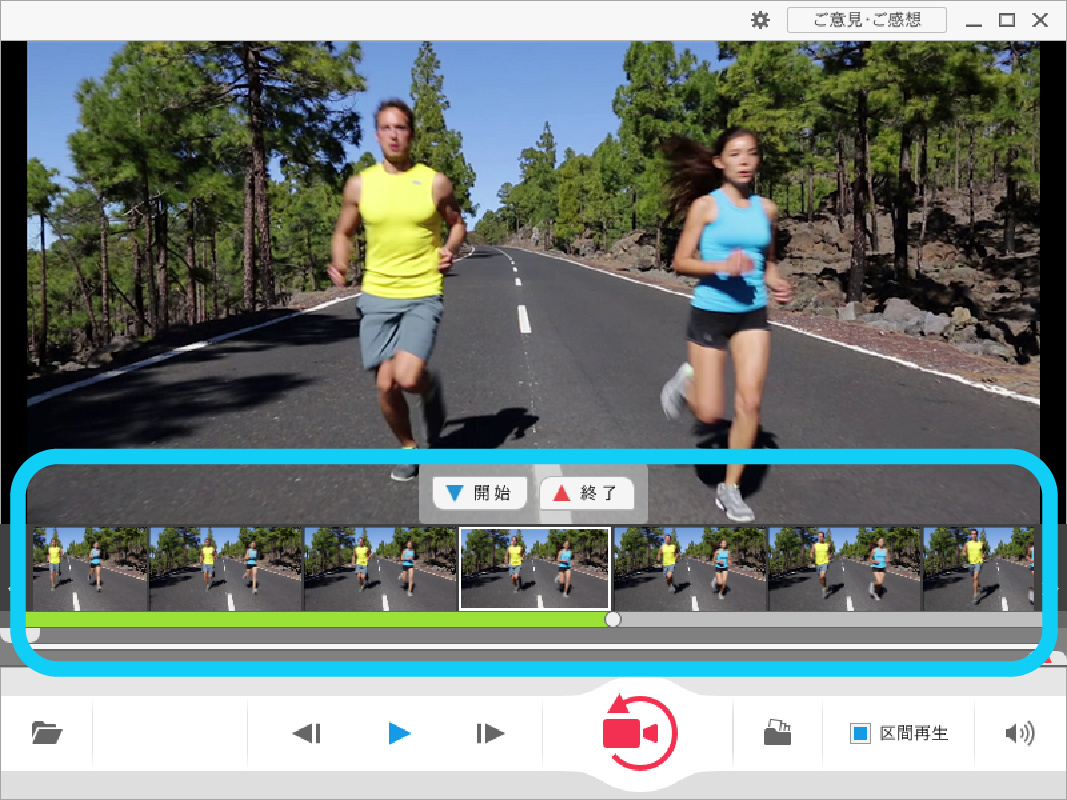The height and width of the screenshot is (800, 1067).
Task: Click the ご意見・ご感想 feedback button
Action: coord(866,20)
